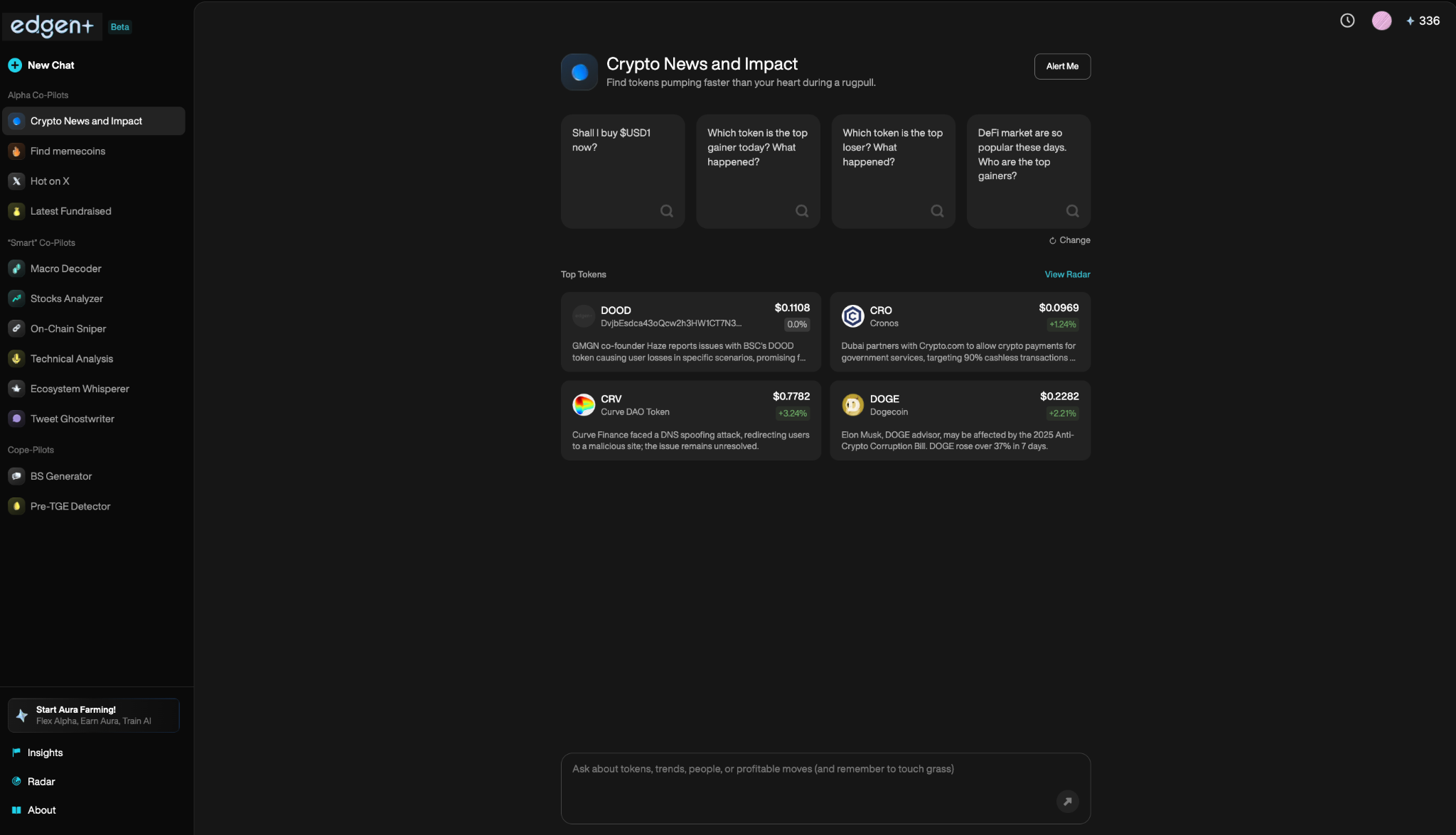Click the search icon on USD1 prompt card
Image resolution: width=1456 pixels, height=835 pixels.
pyautogui.click(x=666, y=211)
